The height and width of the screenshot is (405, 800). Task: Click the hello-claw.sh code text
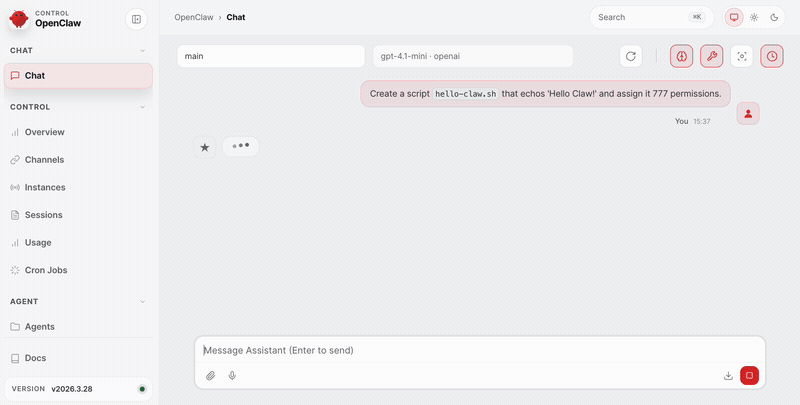click(x=465, y=94)
